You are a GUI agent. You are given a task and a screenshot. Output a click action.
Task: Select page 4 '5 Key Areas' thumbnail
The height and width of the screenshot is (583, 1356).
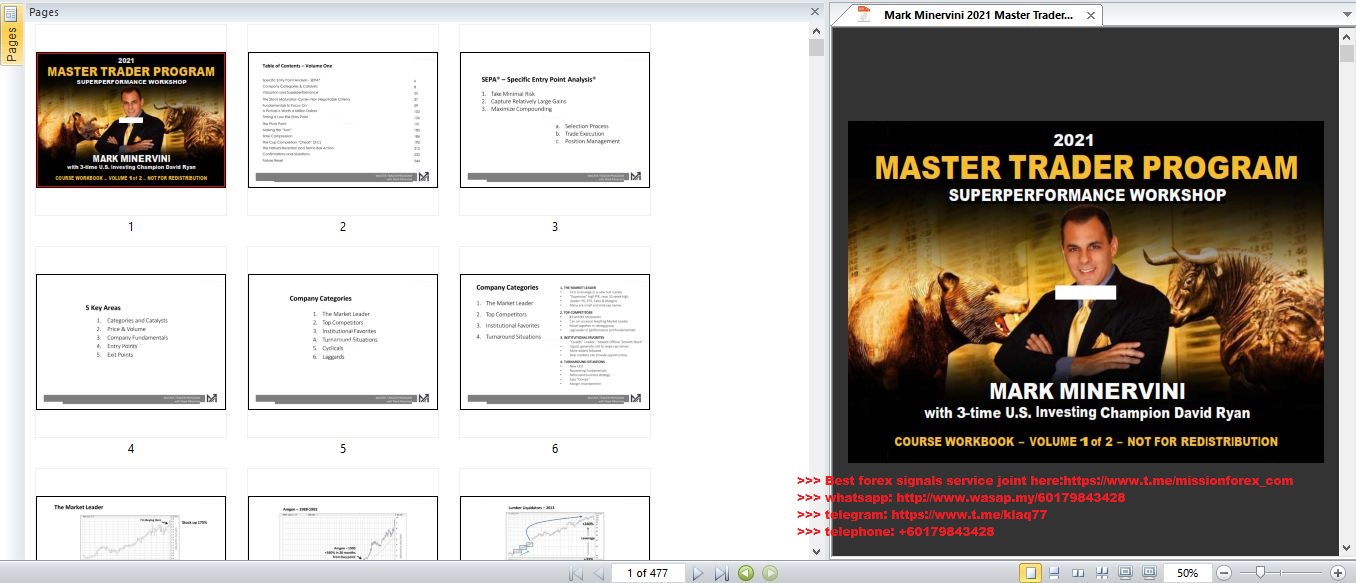(131, 342)
